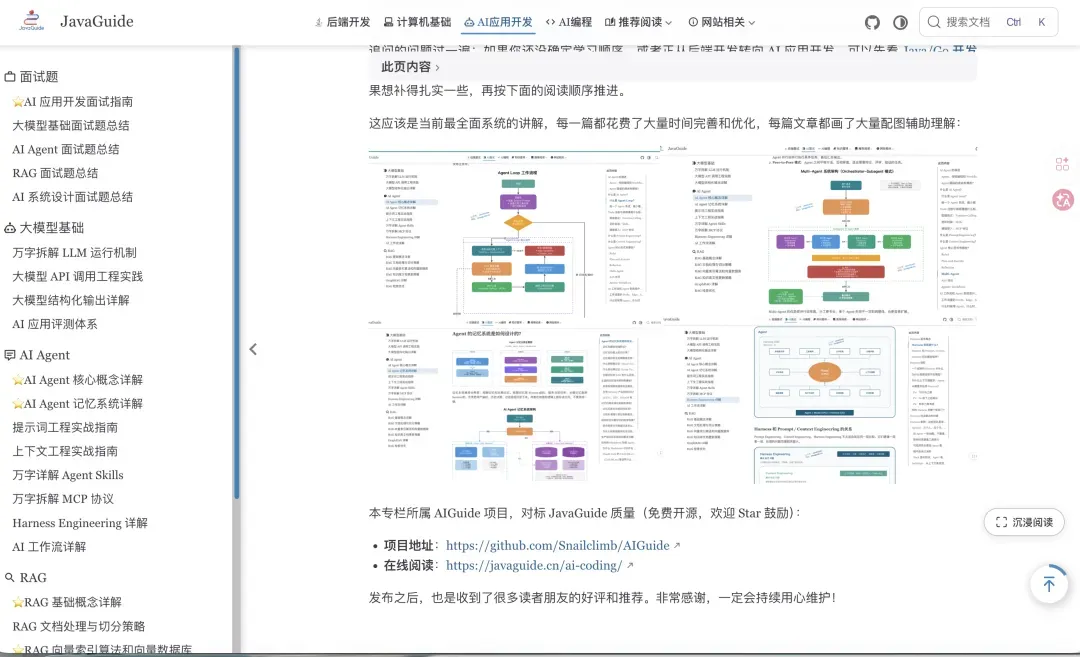This screenshot has width=1080, height=657.
Task: Collapse the sidebar with the left chevron
Action: [253, 349]
